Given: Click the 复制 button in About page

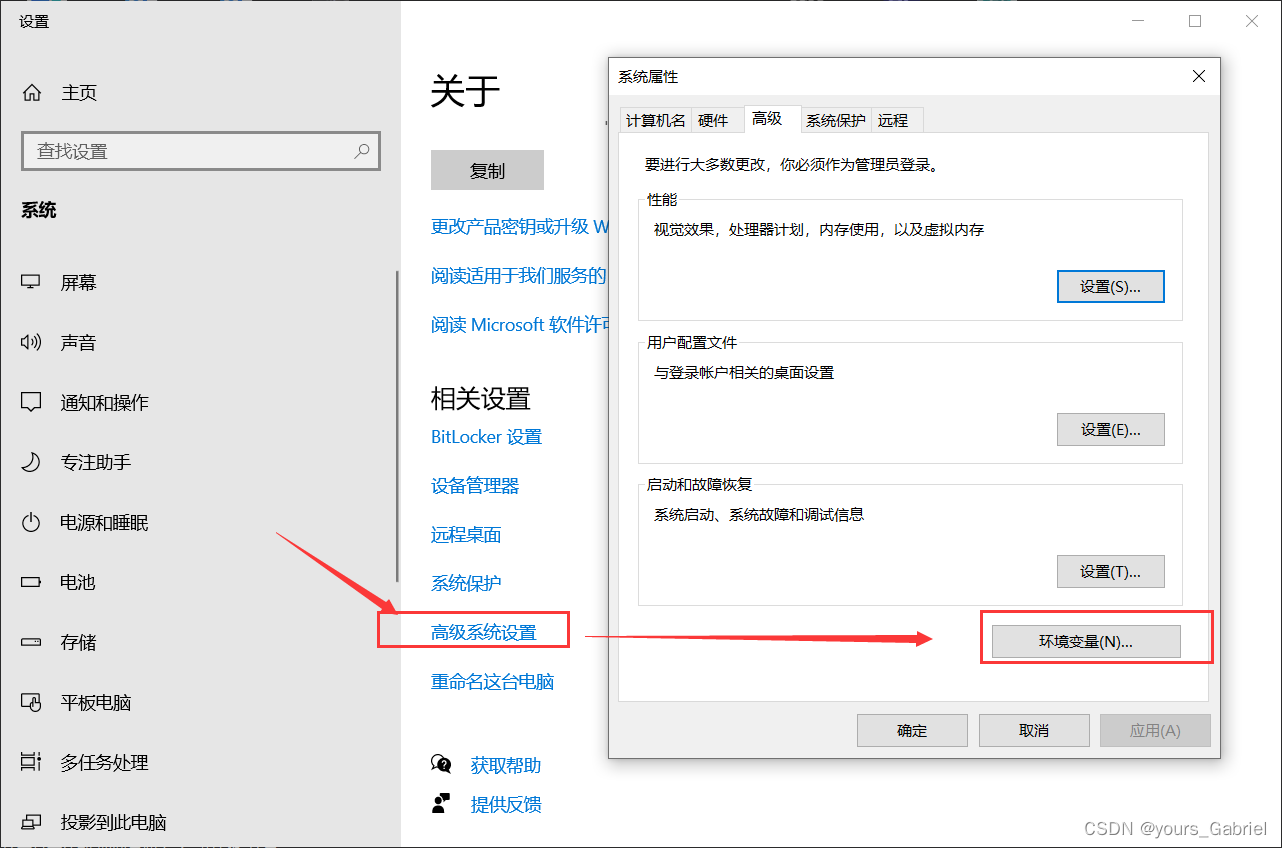Looking at the screenshot, I should tap(487, 170).
